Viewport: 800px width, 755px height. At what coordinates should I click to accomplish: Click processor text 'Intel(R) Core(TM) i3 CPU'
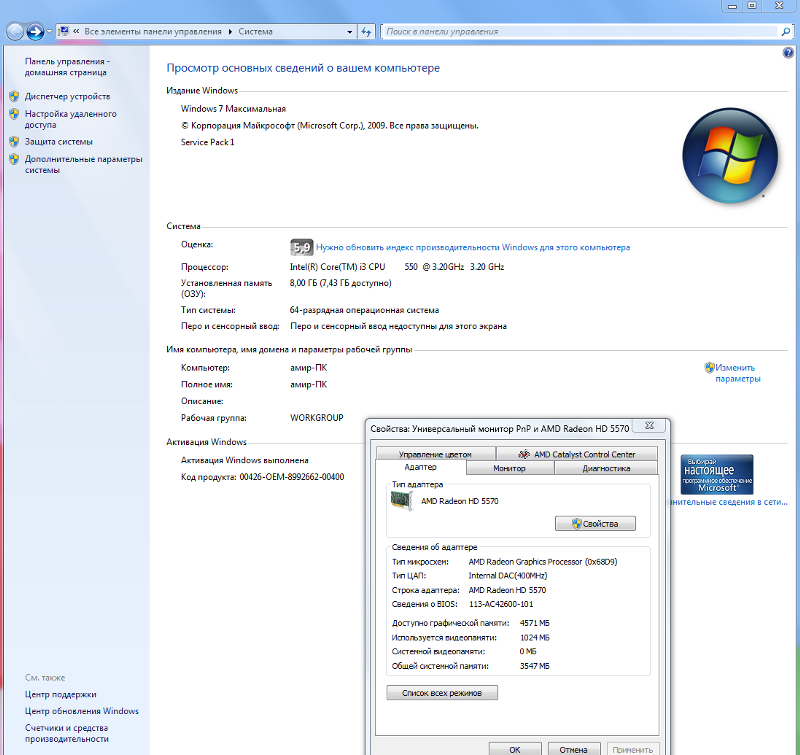coord(337,267)
